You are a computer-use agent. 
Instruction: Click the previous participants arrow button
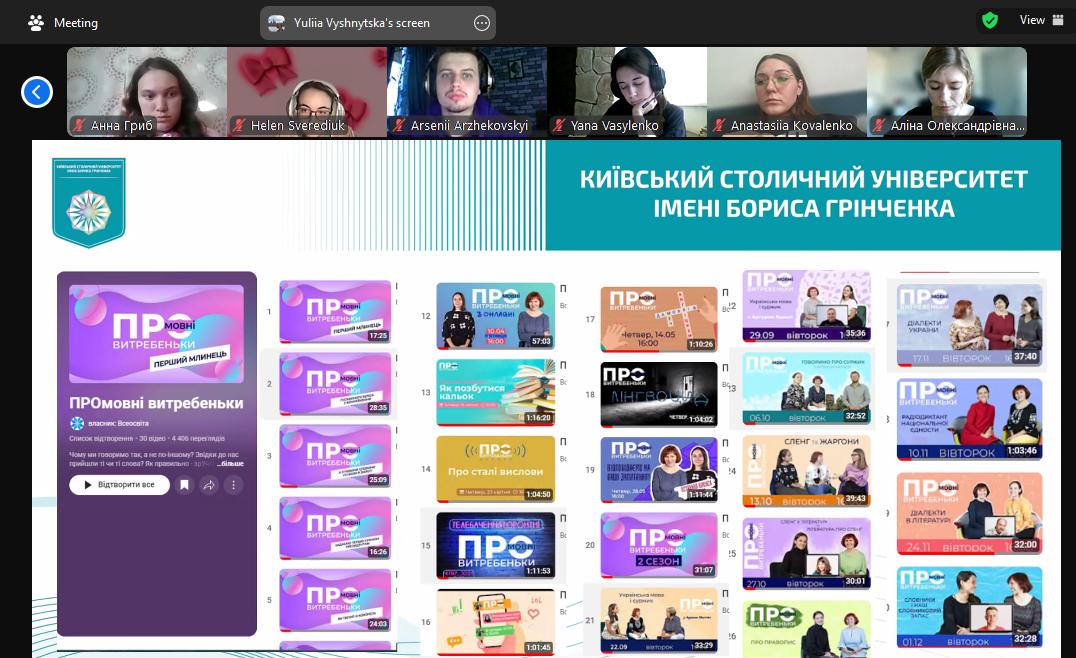[x=37, y=92]
